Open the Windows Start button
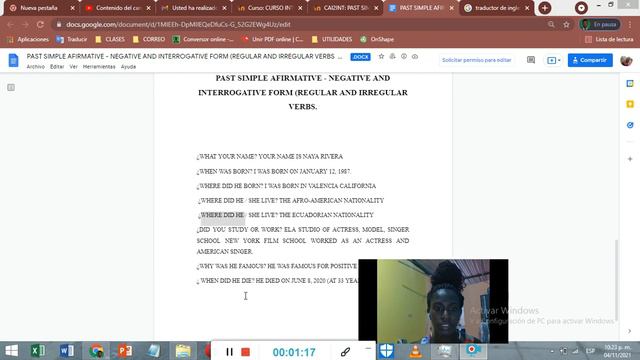Screen dimensions: 640x360 11,351
